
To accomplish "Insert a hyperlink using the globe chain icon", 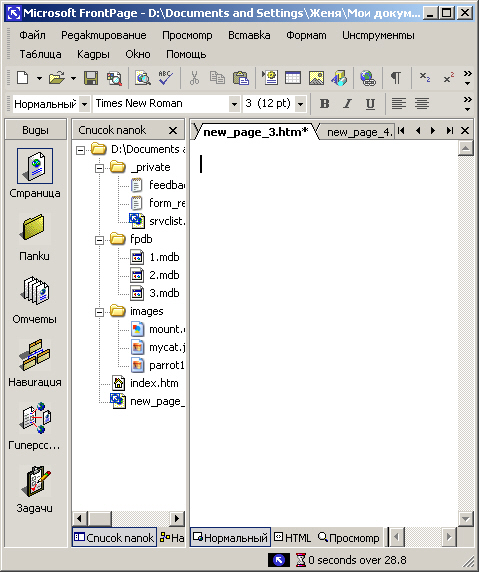I will [x=368, y=78].
